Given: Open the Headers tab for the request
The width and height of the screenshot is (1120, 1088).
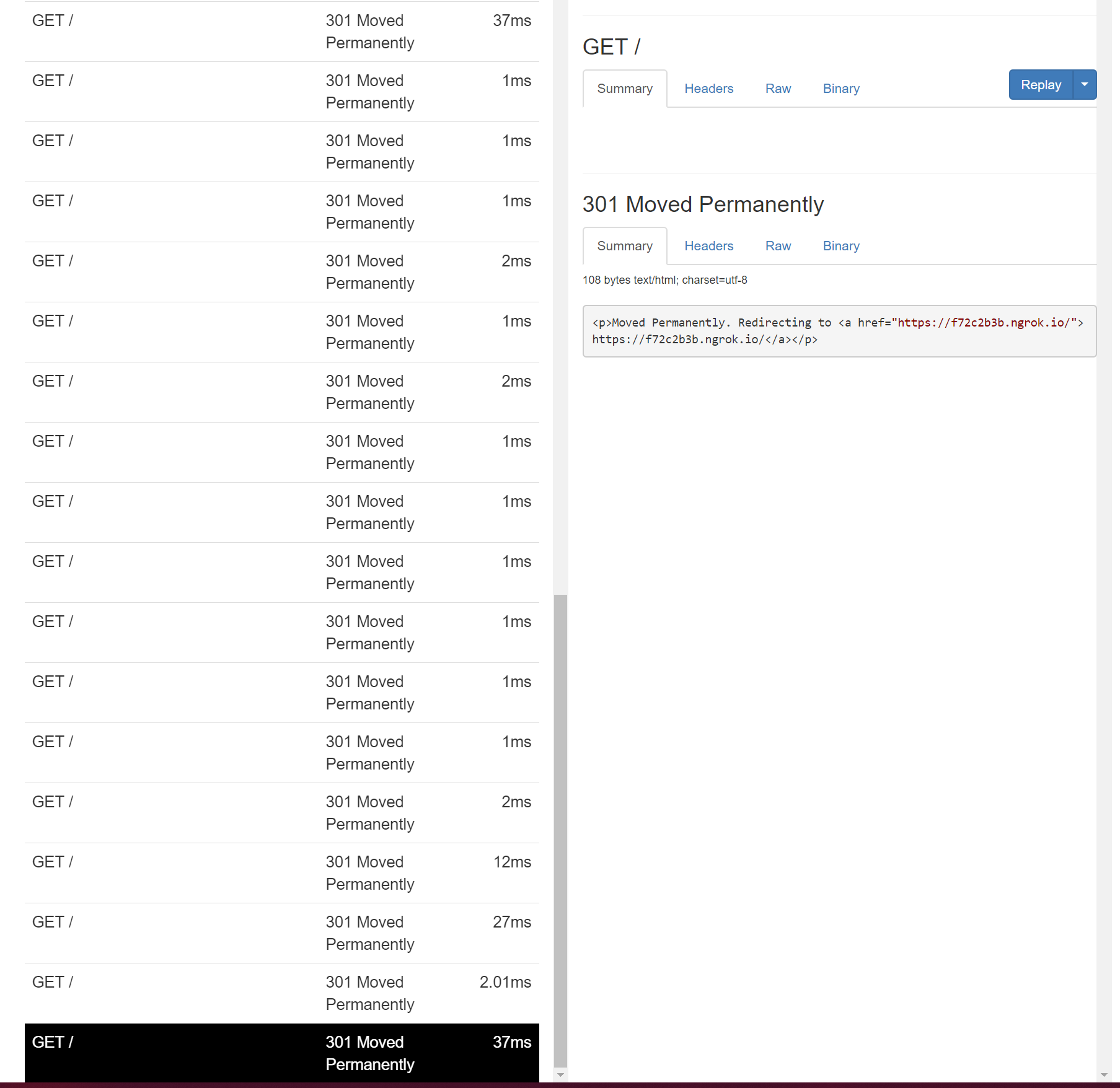Looking at the screenshot, I should pyautogui.click(x=708, y=89).
